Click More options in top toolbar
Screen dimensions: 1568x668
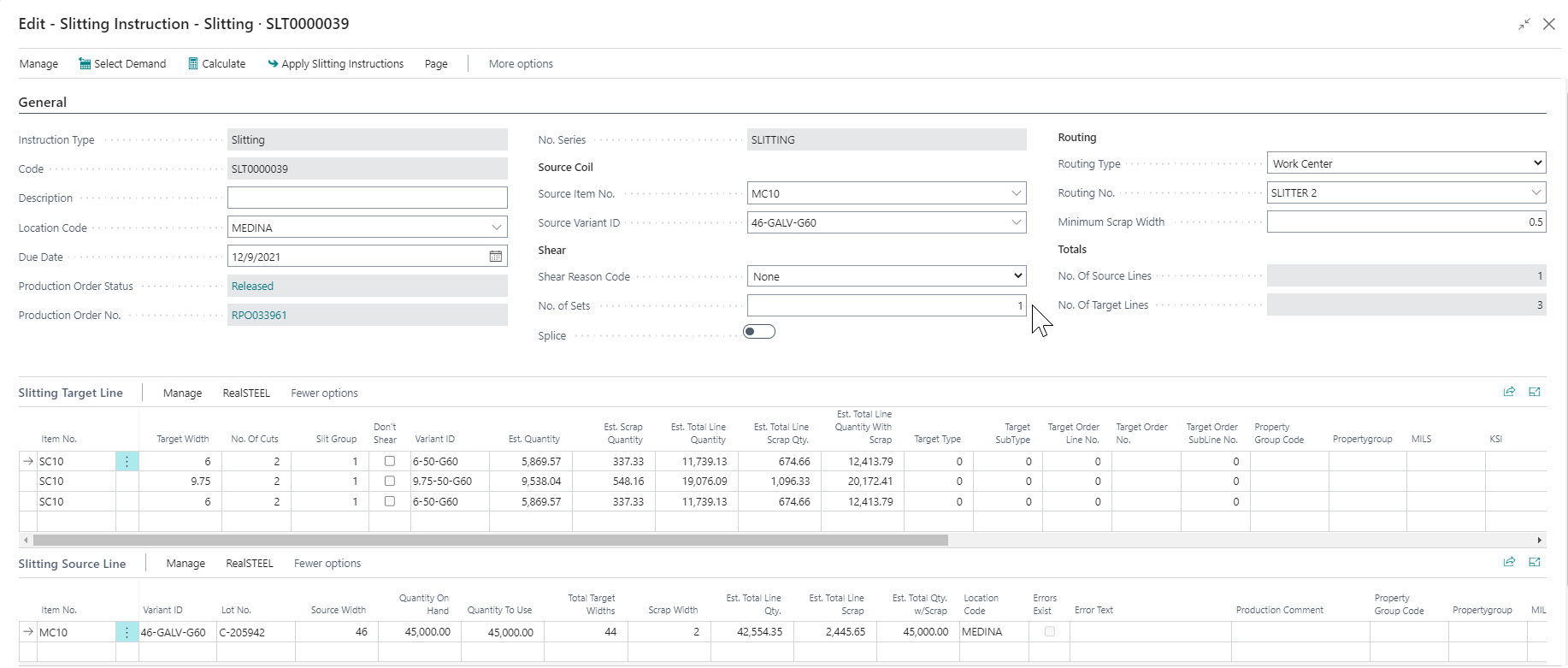tap(521, 63)
